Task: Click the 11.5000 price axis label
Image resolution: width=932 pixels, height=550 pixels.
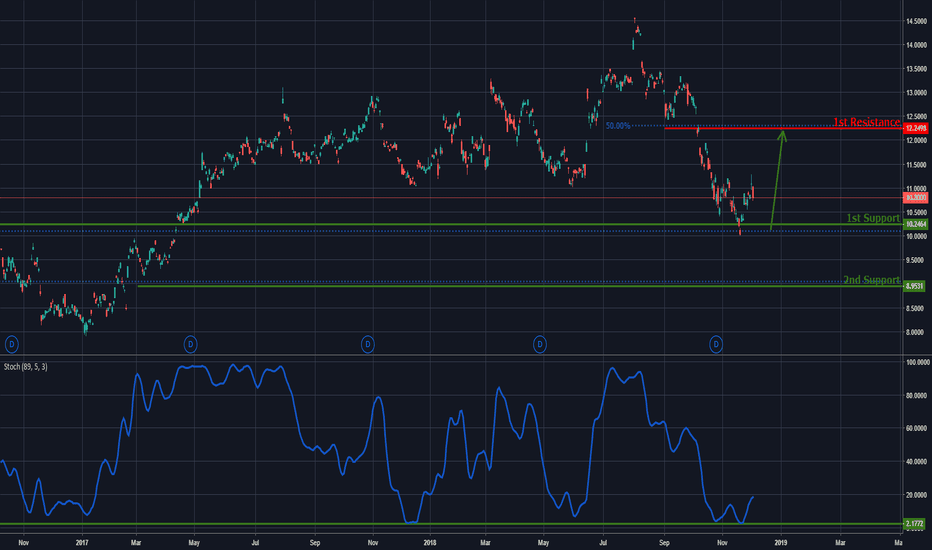Action: pyautogui.click(x=916, y=165)
